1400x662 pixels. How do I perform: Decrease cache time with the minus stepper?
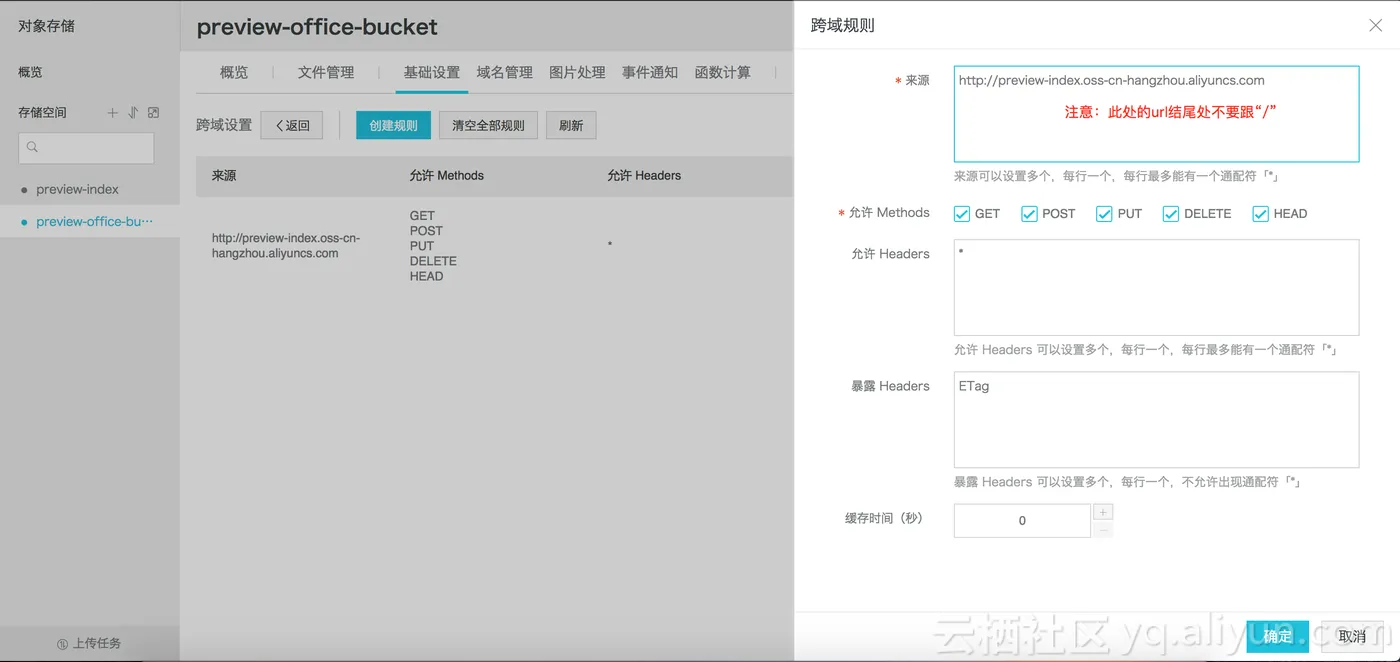(x=1103, y=529)
